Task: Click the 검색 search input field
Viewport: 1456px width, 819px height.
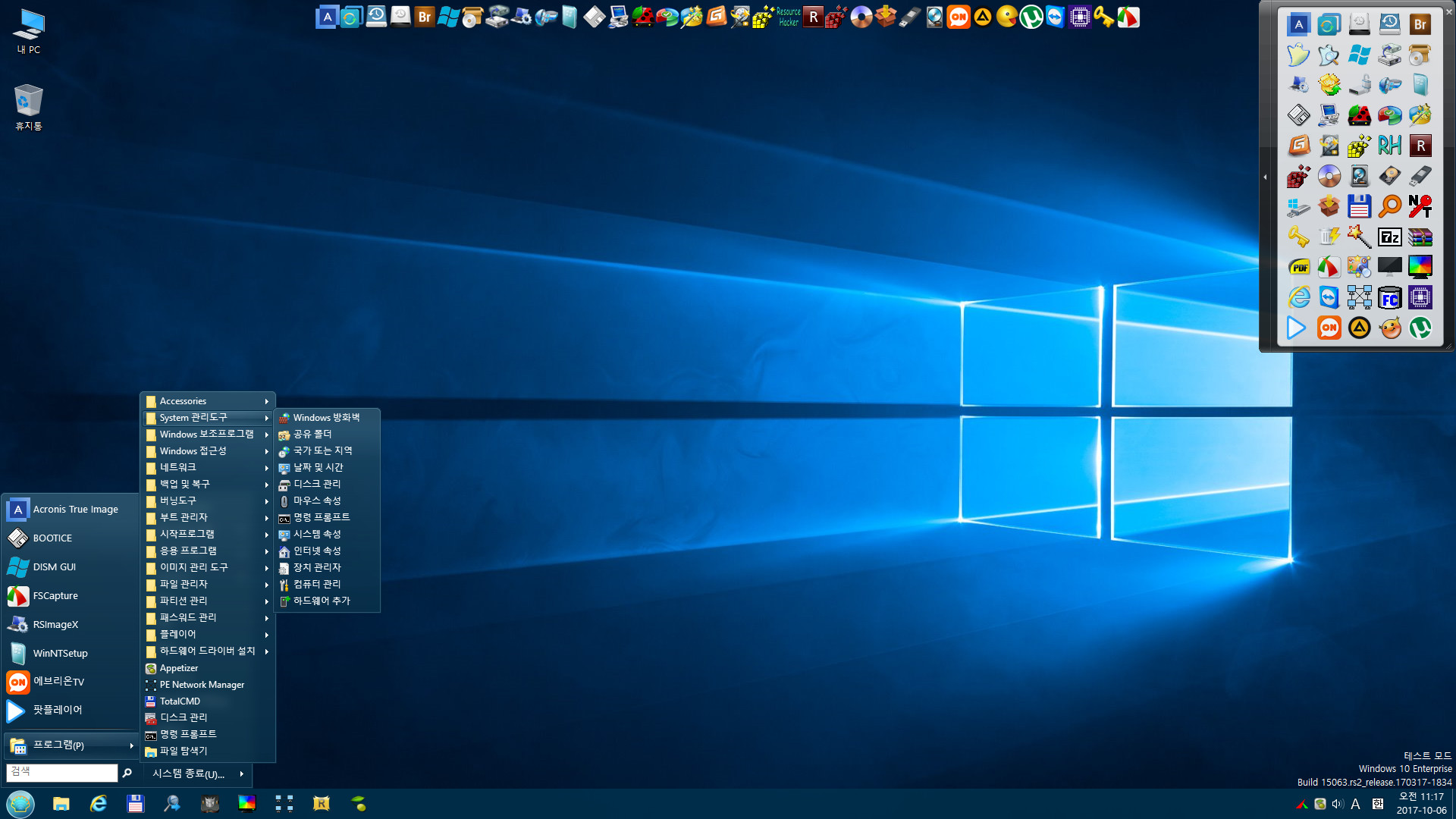Action: tap(62, 773)
